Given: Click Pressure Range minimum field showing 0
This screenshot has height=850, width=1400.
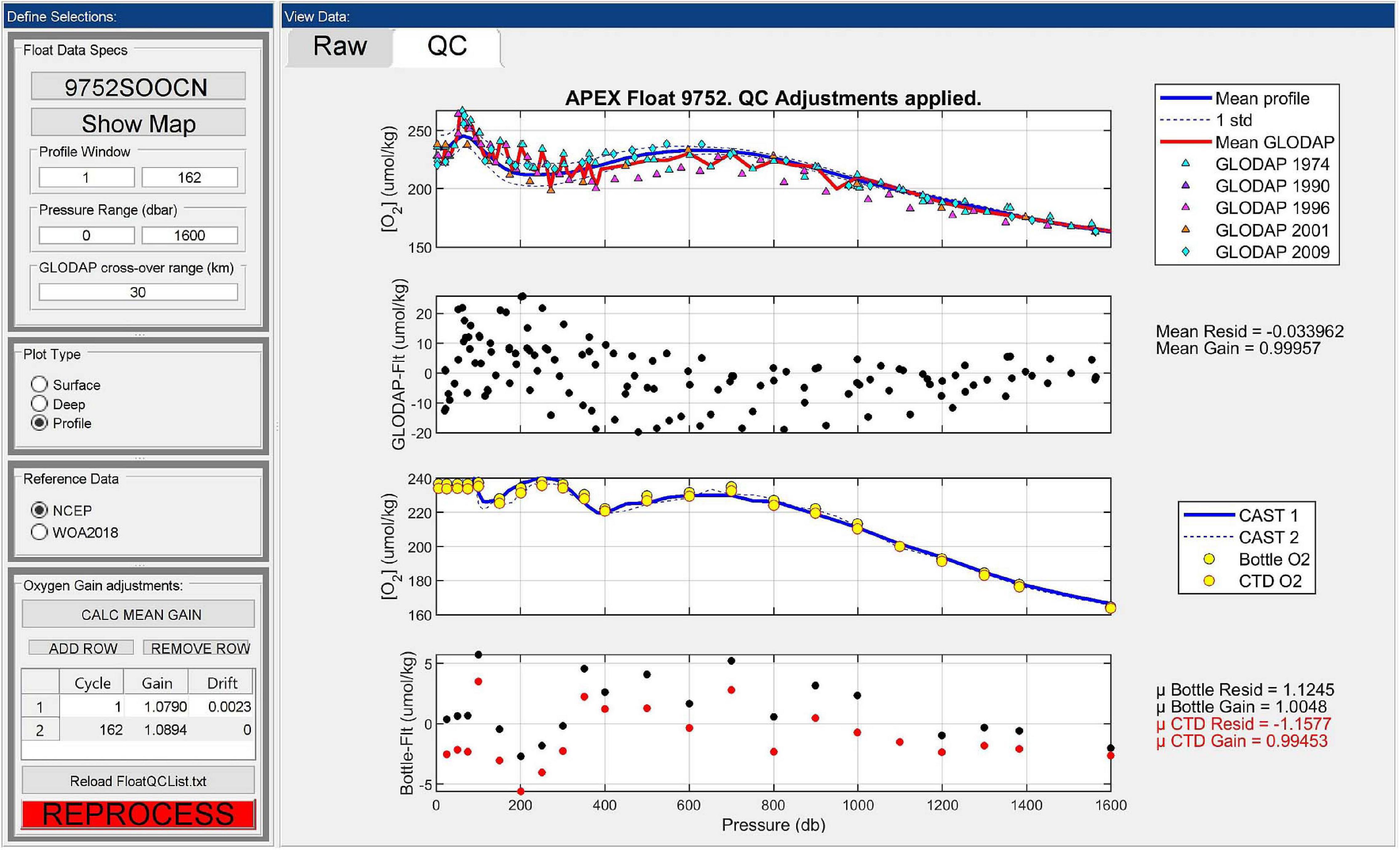Looking at the screenshot, I should pyautogui.click(x=86, y=235).
